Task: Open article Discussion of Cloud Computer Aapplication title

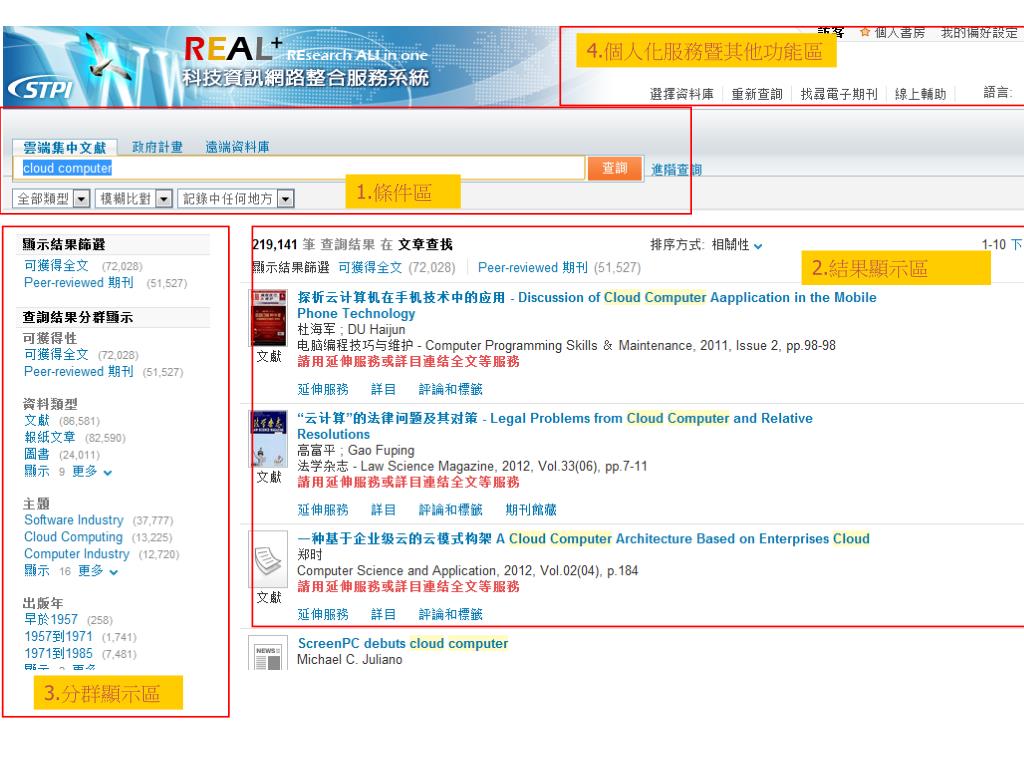Action: [586, 305]
